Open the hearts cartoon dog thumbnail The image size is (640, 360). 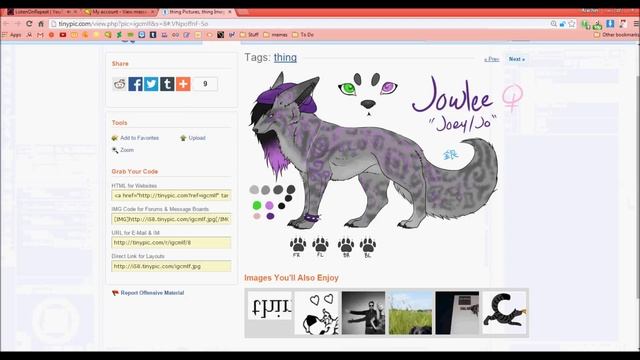317,313
